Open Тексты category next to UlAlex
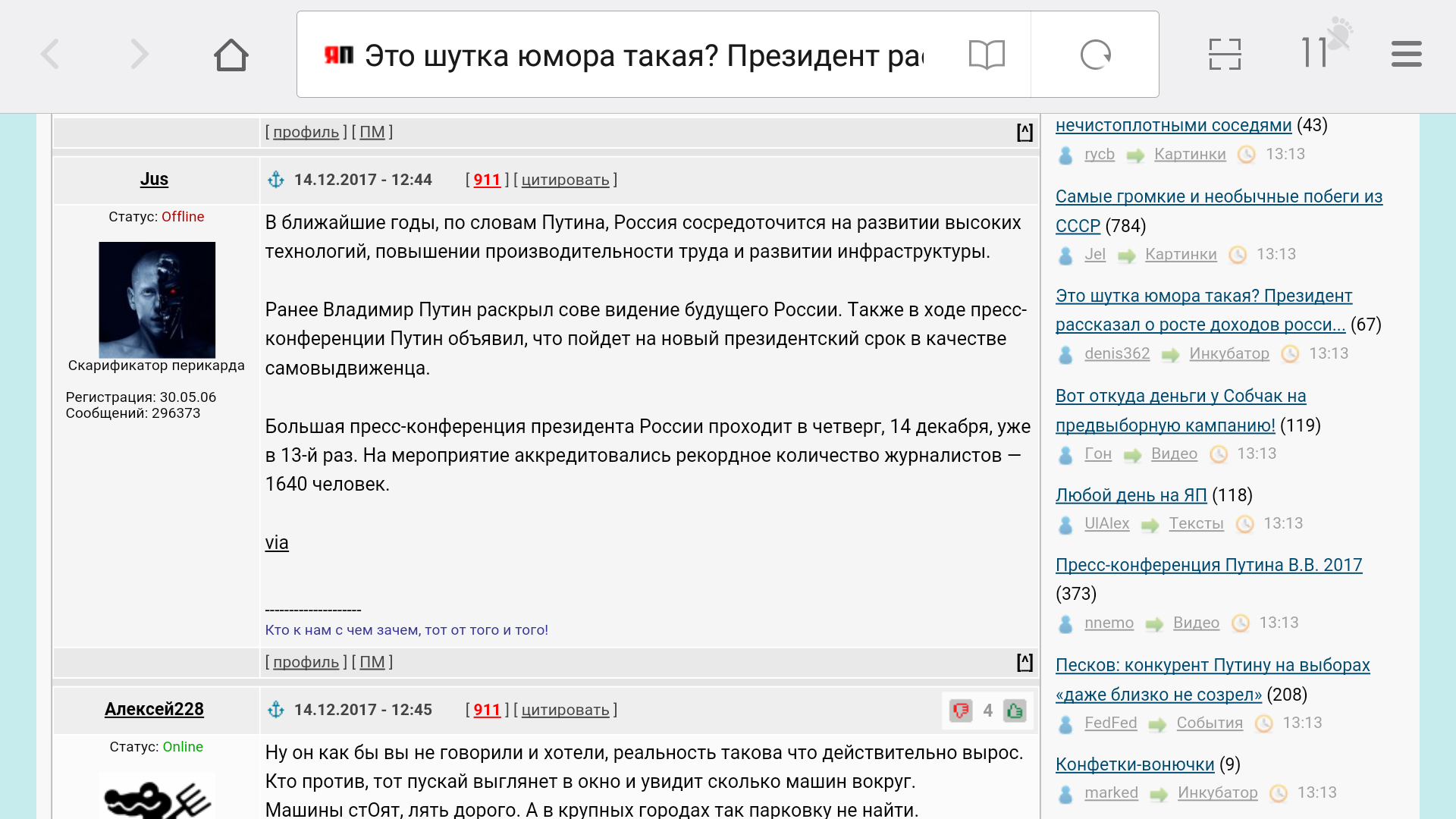The width and height of the screenshot is (1456, 819). [x=1196, y=523]
